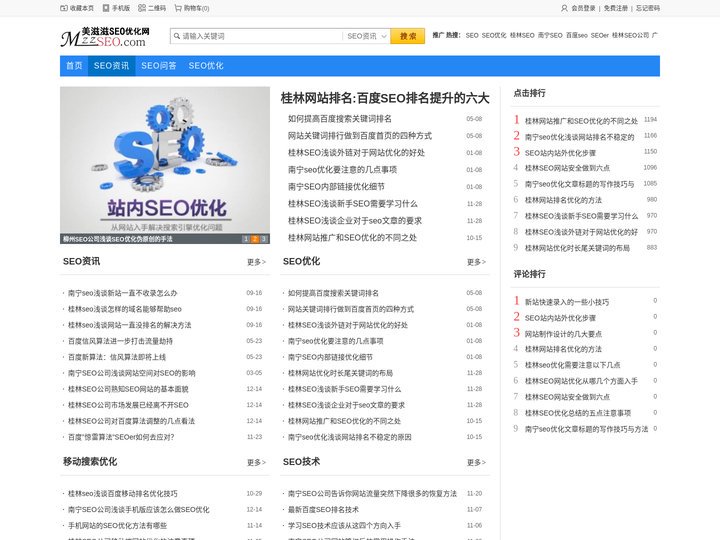Open article 百度信风算法进一步打击流量劫持
Image resolution: width=720 pixels, height=540 pixels.
click(x=120, y=341)
